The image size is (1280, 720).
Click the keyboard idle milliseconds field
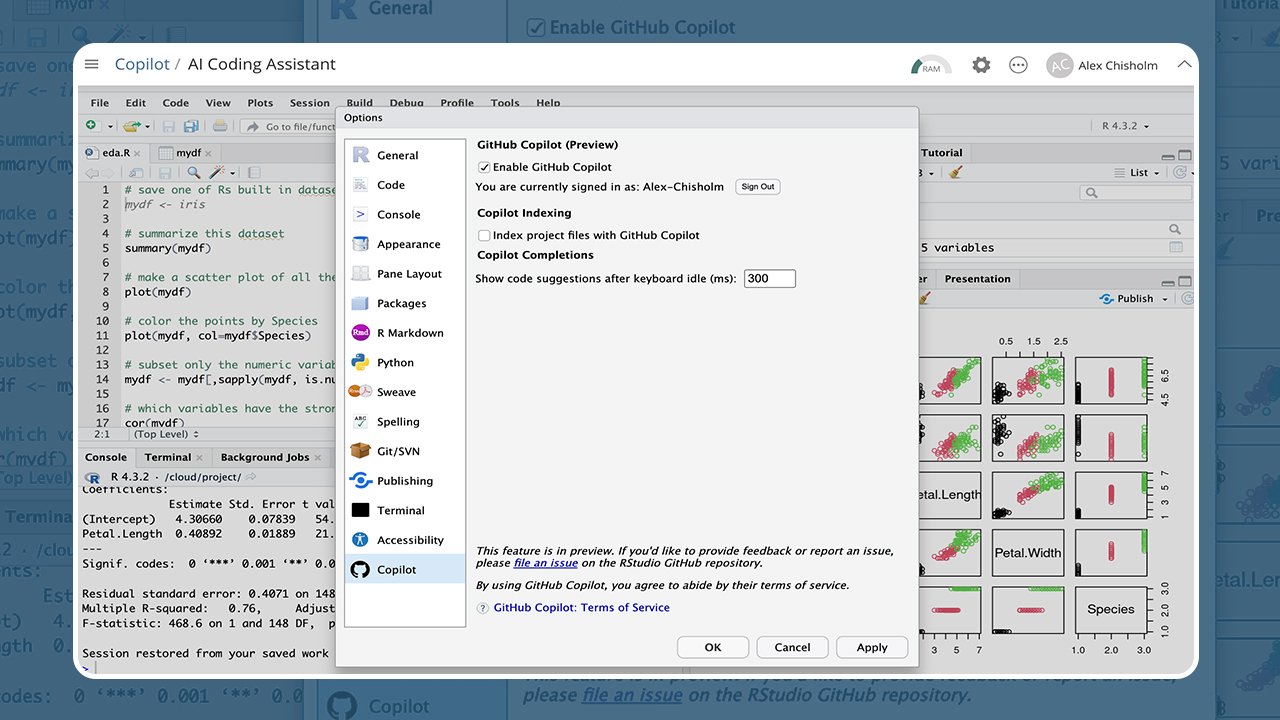[x=769, y=278]
